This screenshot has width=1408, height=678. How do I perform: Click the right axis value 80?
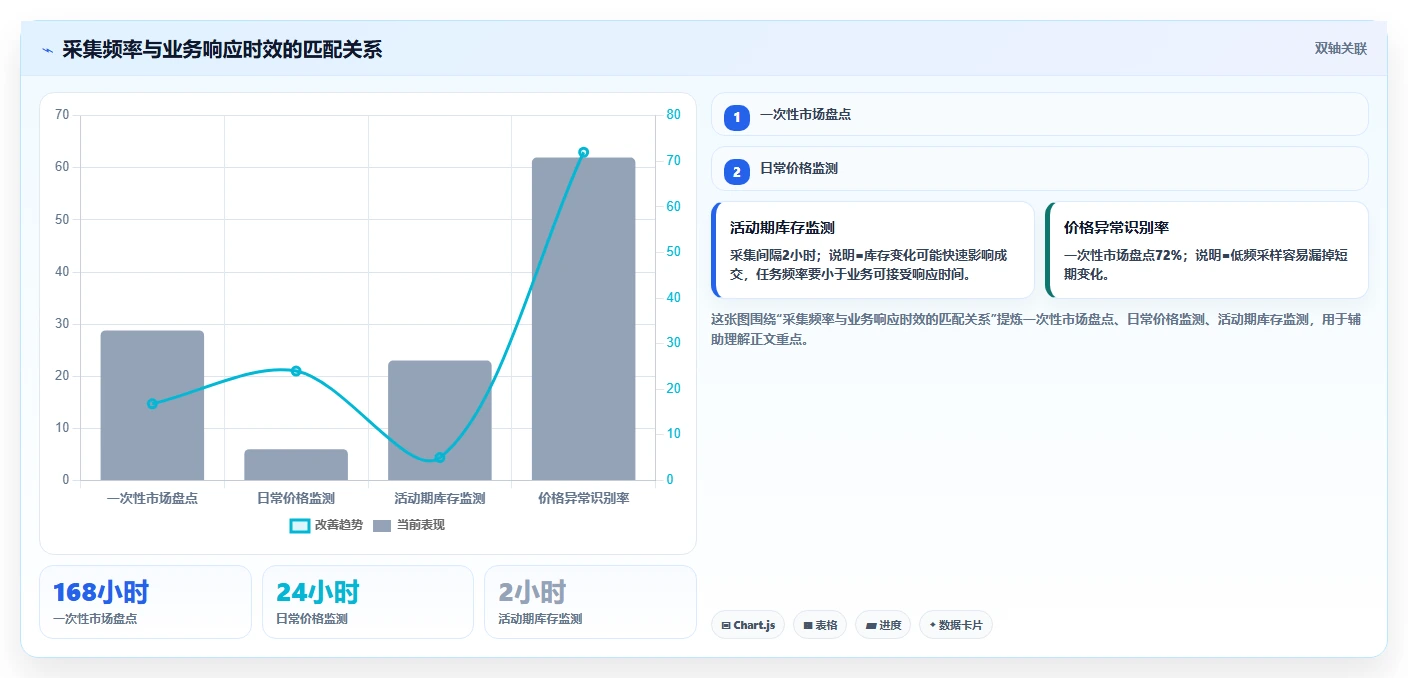point(673,115)
